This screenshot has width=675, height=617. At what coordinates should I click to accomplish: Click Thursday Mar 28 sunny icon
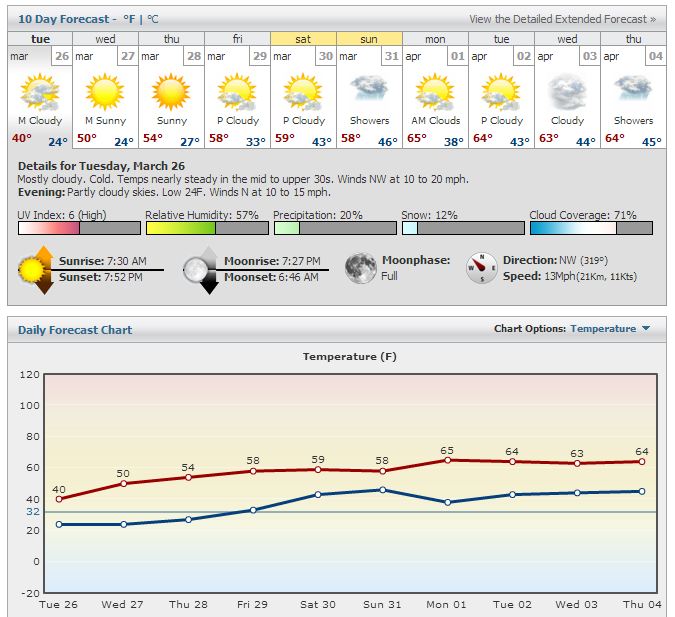point(171,93)
